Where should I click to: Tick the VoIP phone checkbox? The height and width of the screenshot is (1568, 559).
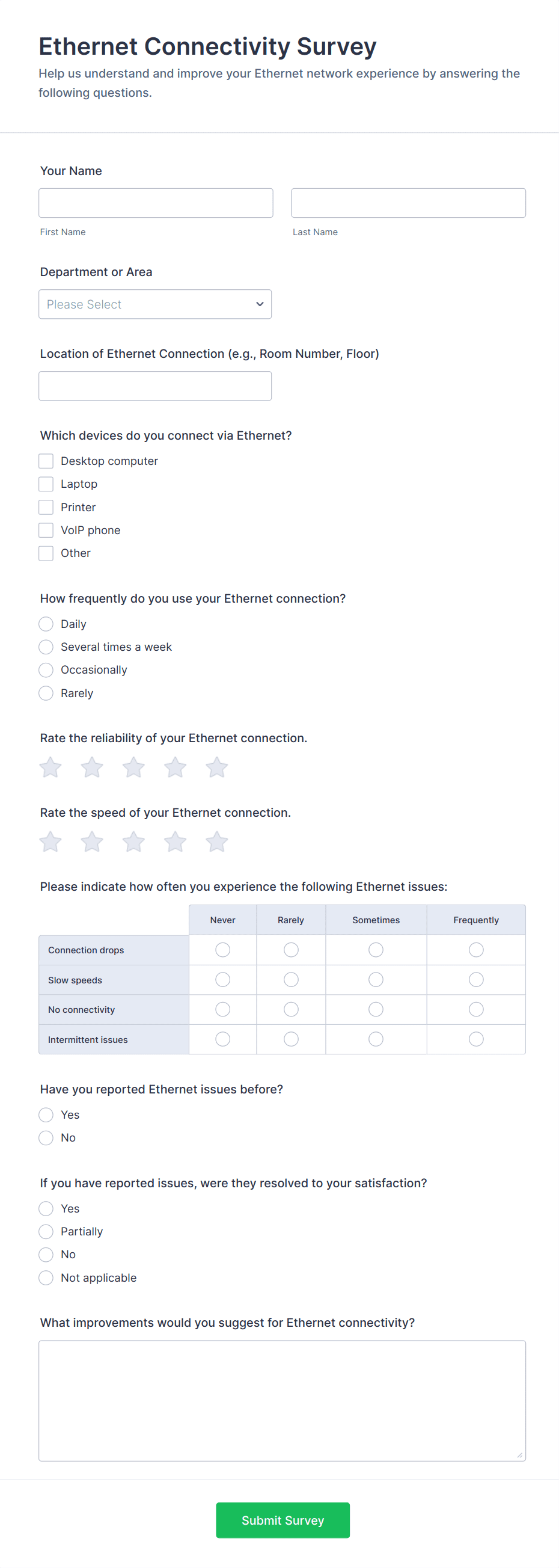46,530
